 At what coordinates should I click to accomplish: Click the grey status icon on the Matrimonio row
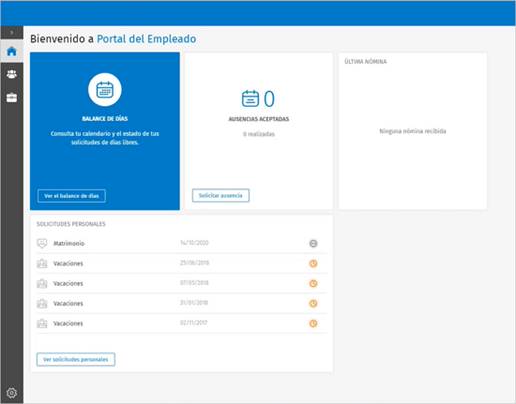coord(313,243)
